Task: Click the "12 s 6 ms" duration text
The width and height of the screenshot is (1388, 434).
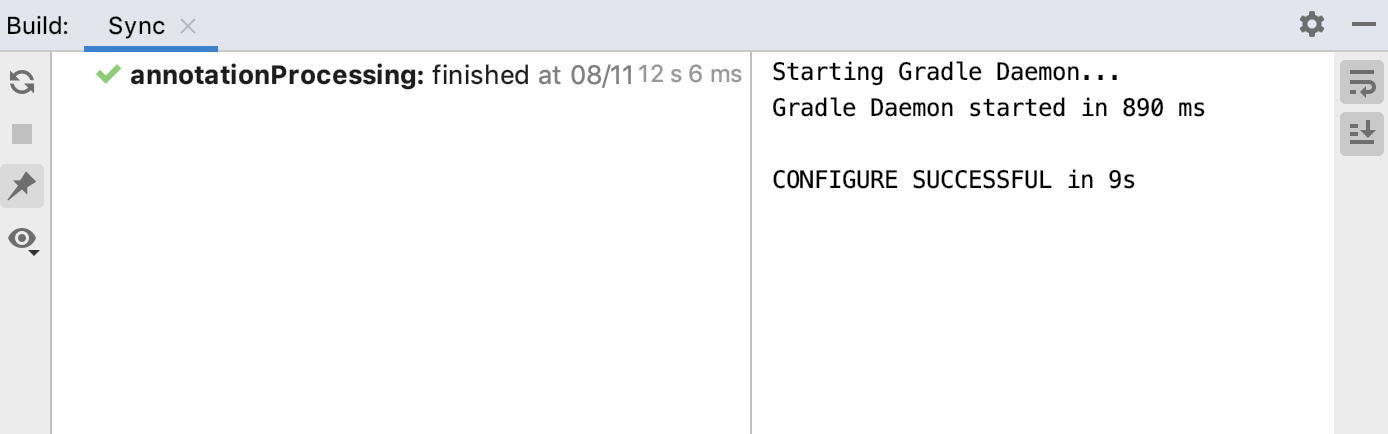Action: 690,75
